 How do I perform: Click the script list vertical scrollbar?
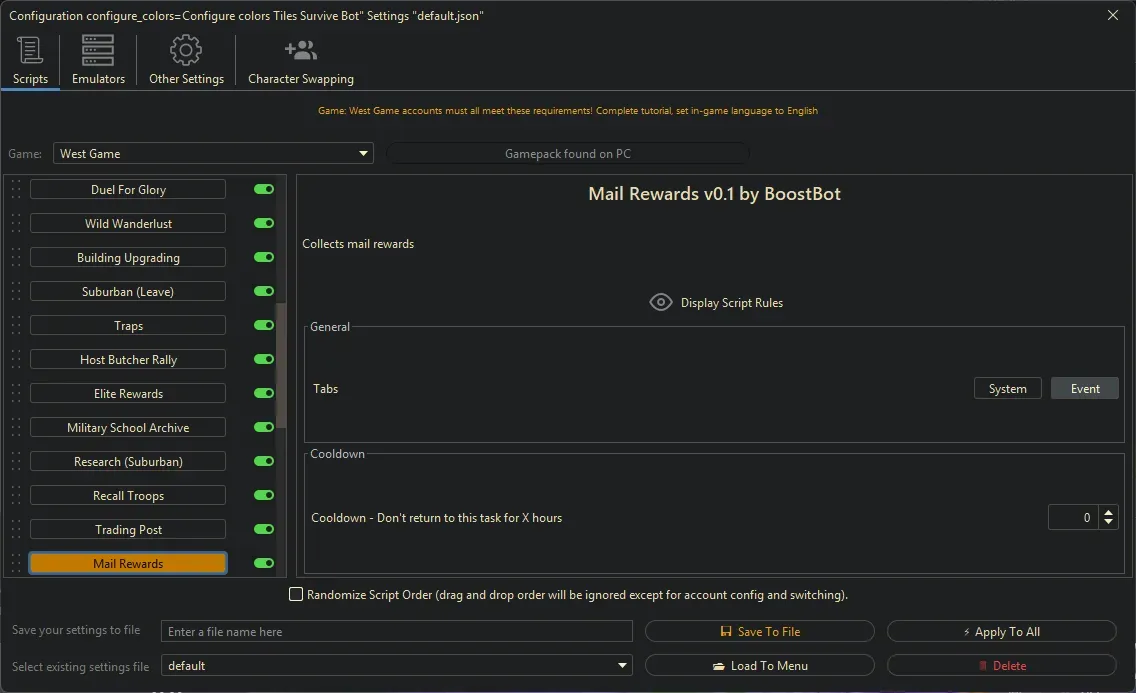[x=281, y=365]
